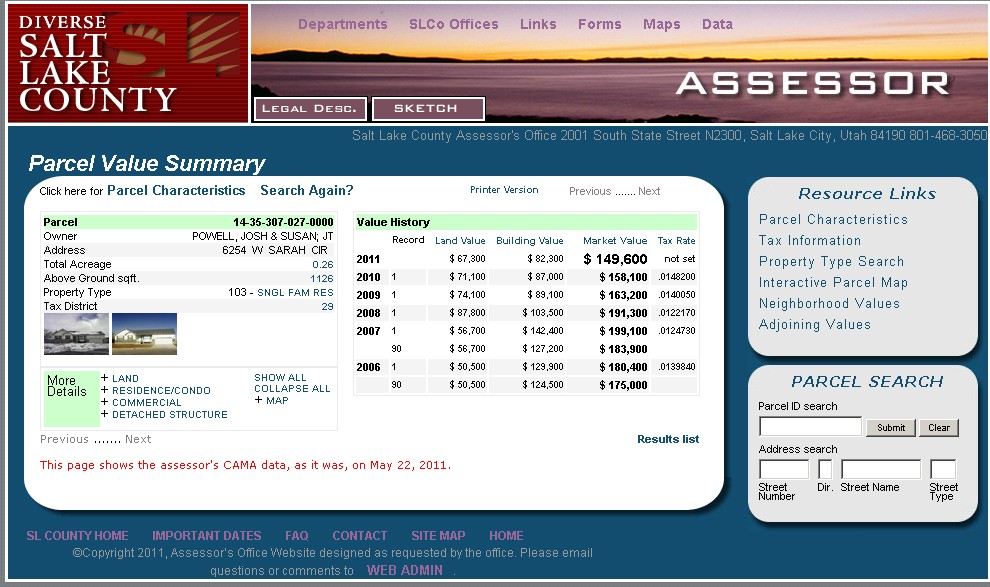990x587 pixels.
Task: Open the first house photo thumbnail
Action: point(76,334)
